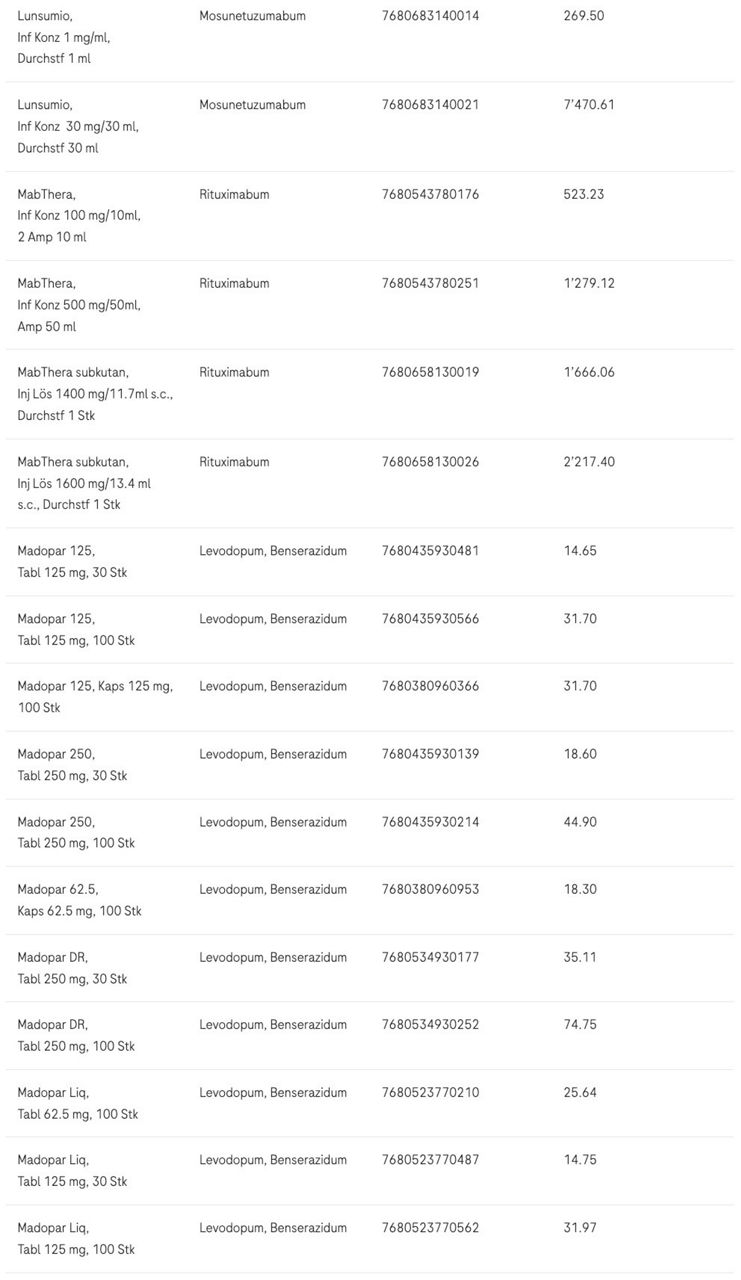Select Madopar Liq Tabl 125 mg 30 Stk

[x=72, y=1171]
